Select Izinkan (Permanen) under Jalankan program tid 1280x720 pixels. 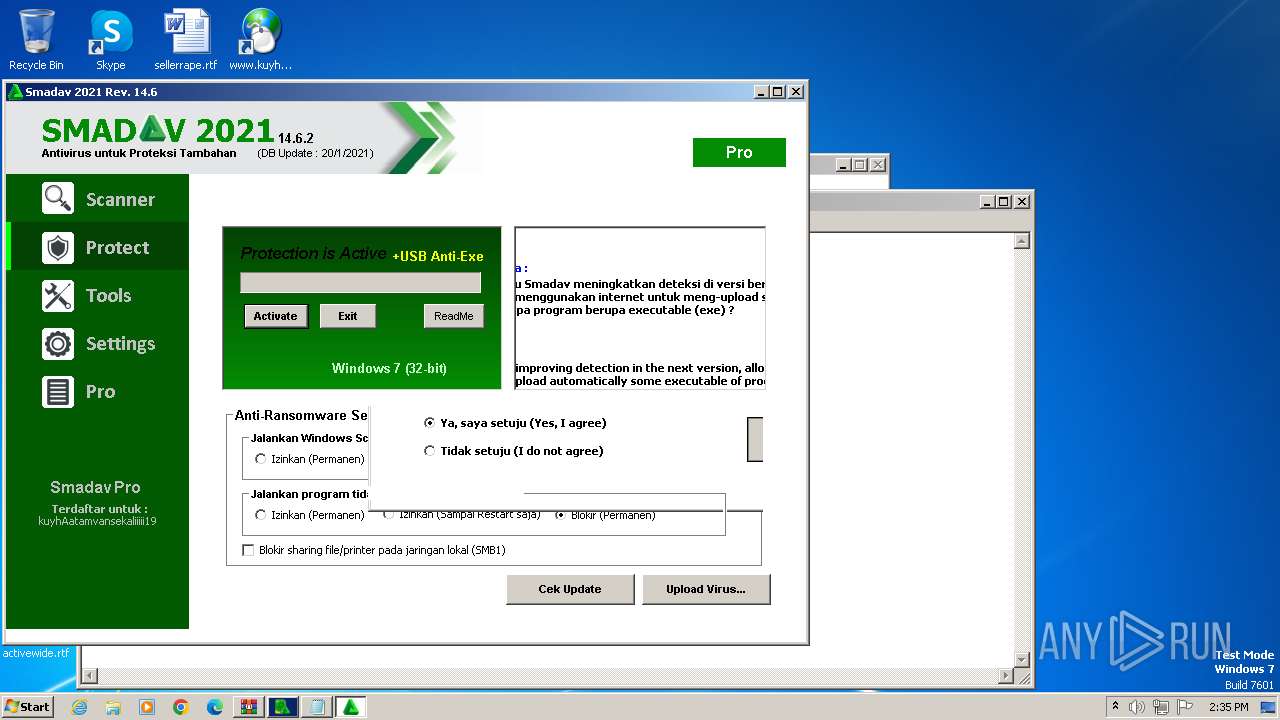[310, 515]
